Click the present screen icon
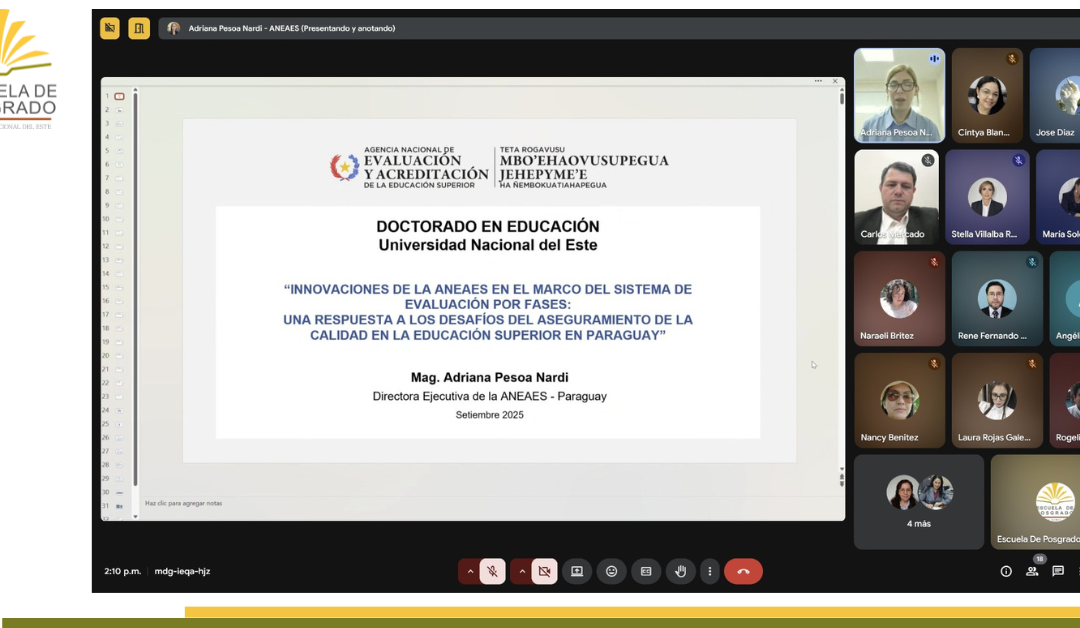The image size is (1080, 628). pos(577,571)
